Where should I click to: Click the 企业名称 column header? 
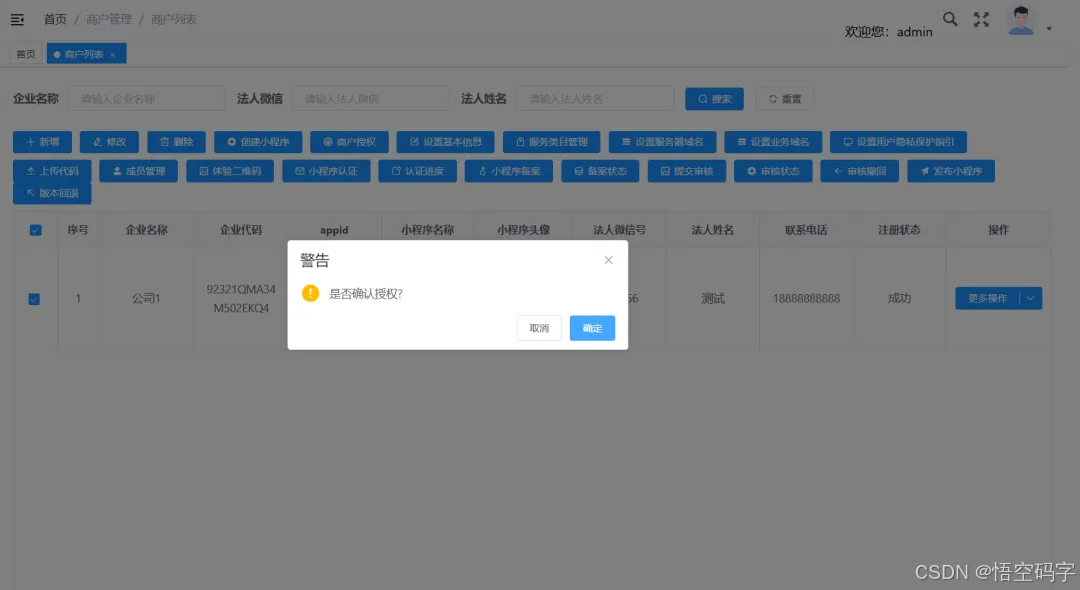tap(146, 230)
